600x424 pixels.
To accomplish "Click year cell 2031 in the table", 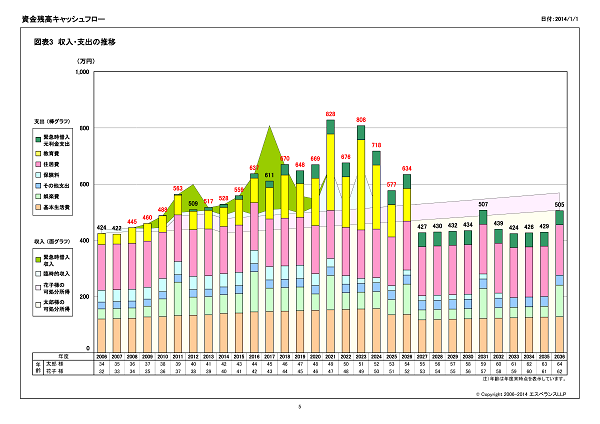I will coord(483,357).
